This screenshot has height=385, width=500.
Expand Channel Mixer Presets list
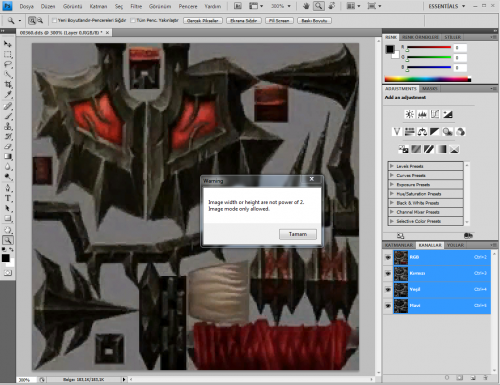[x=392, y=212]
